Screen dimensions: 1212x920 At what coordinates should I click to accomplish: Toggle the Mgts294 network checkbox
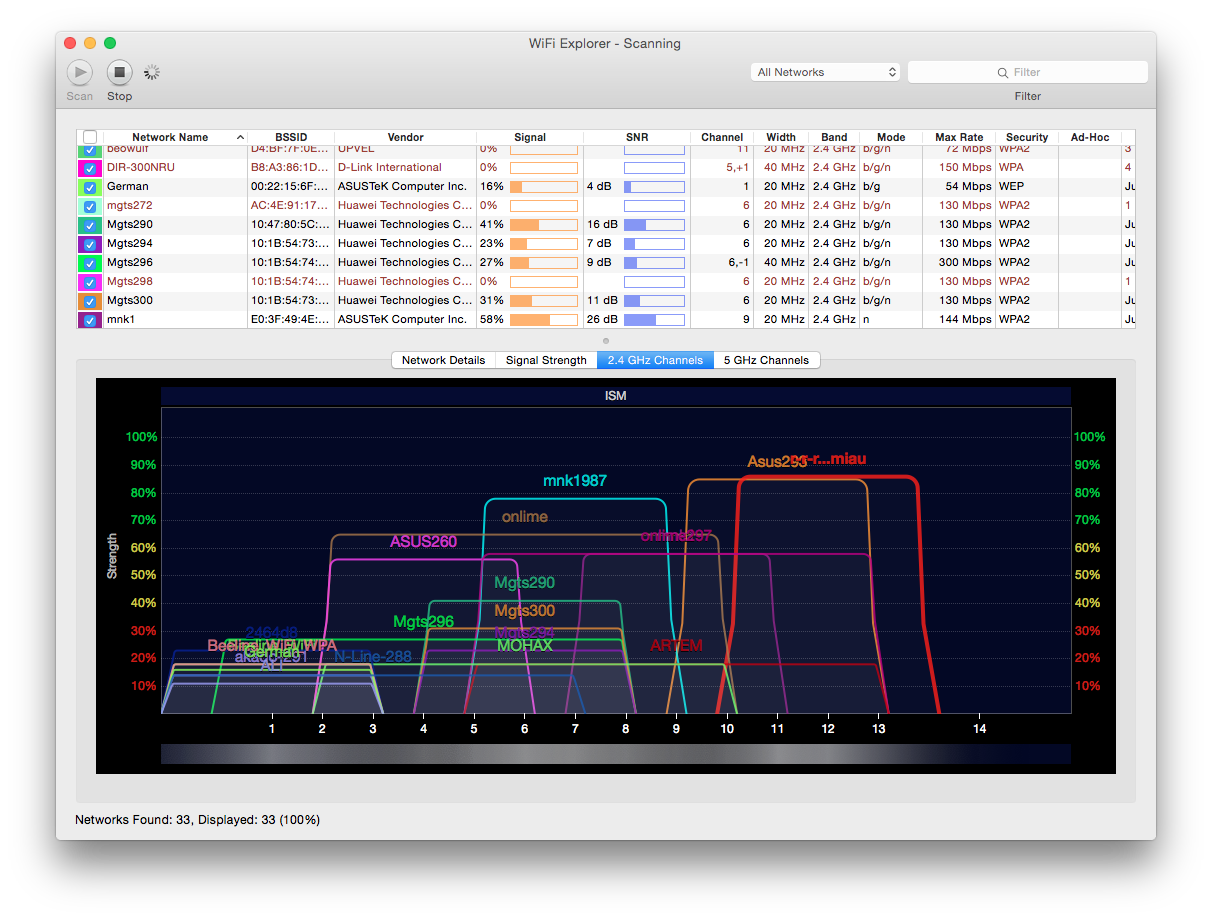coord(90,243)
